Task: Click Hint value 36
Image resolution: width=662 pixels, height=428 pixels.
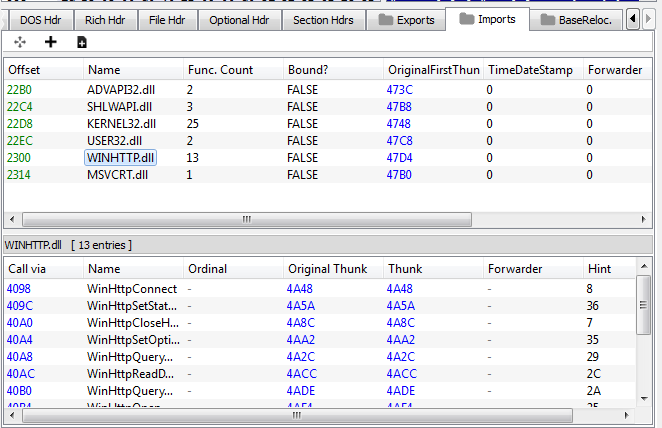Action: 593,306
